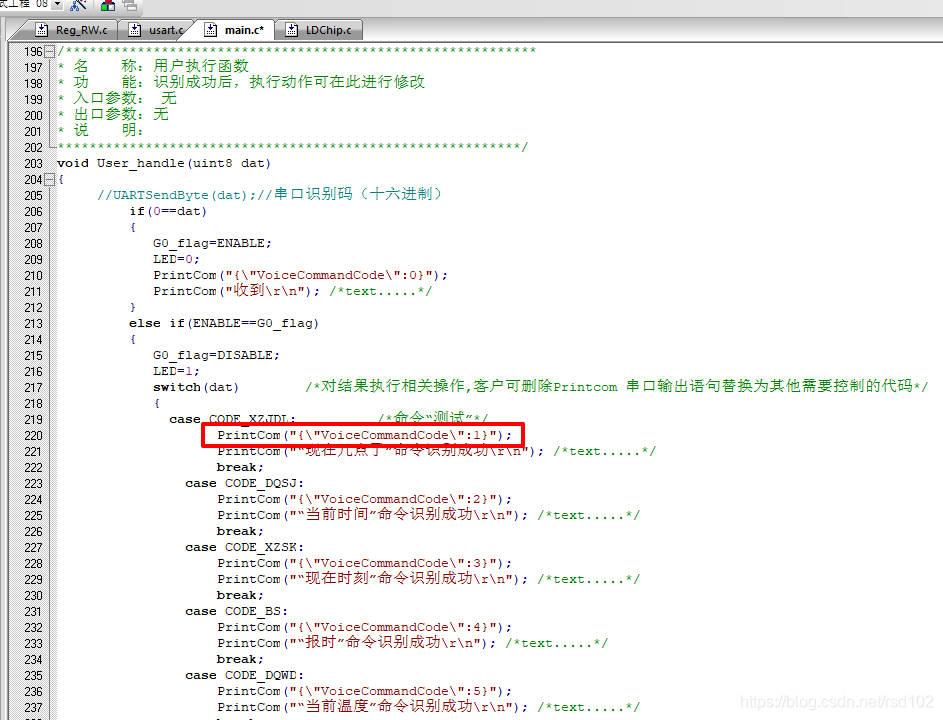Click the PrintCom("收到\r\n") line
This screenshot has height=720, width=943.
292,291
